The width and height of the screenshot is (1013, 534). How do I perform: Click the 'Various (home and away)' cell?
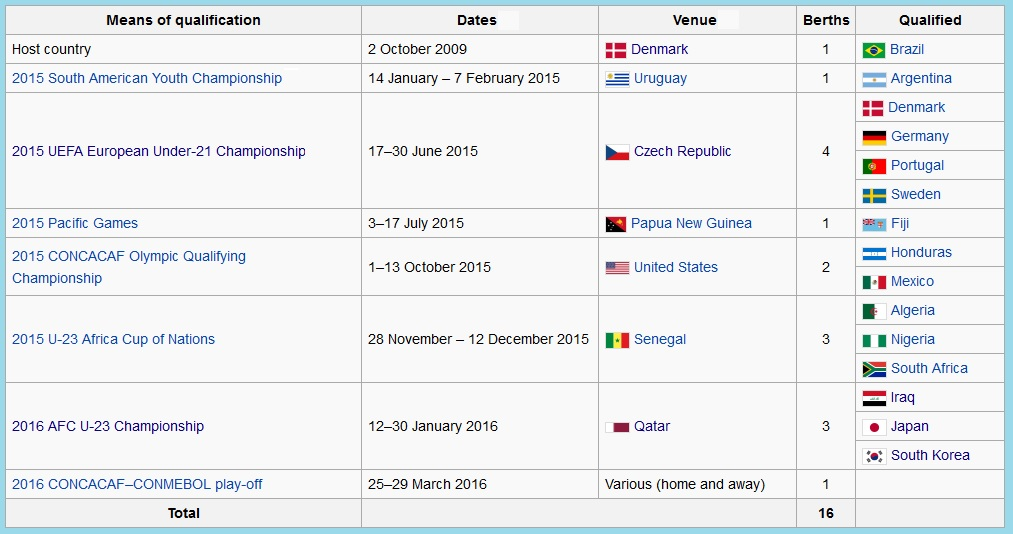697,484
